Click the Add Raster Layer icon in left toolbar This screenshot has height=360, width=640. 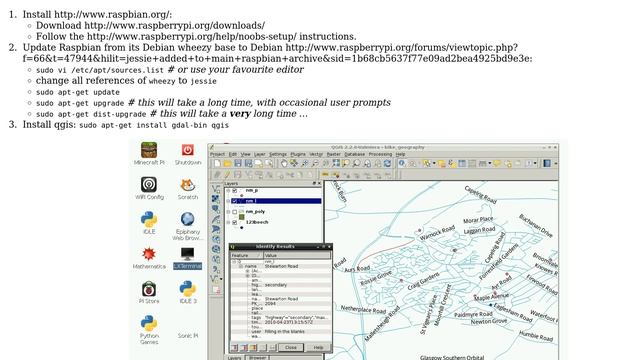click(x=216, y=199)
